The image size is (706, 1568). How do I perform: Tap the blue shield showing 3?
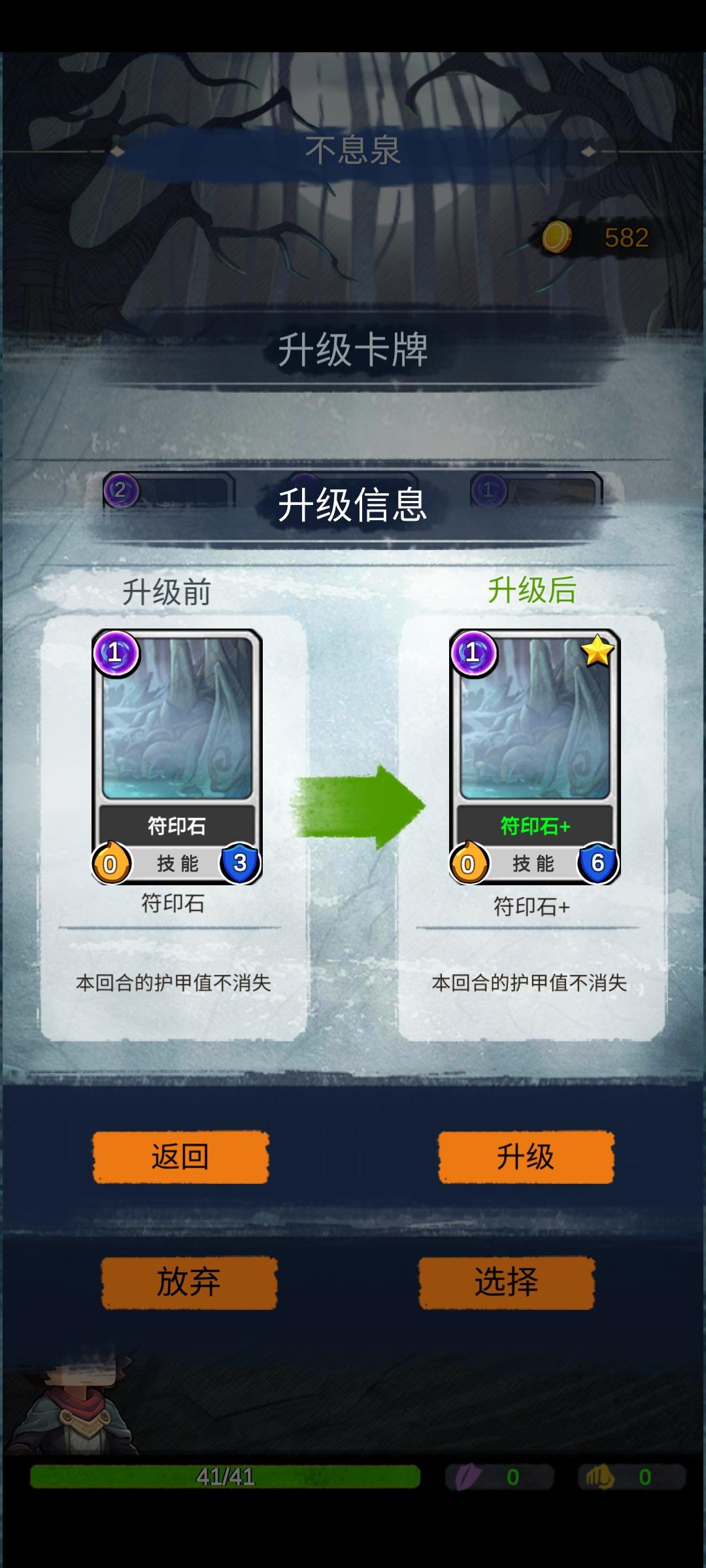pyautogui.click(x=240, y=862)
